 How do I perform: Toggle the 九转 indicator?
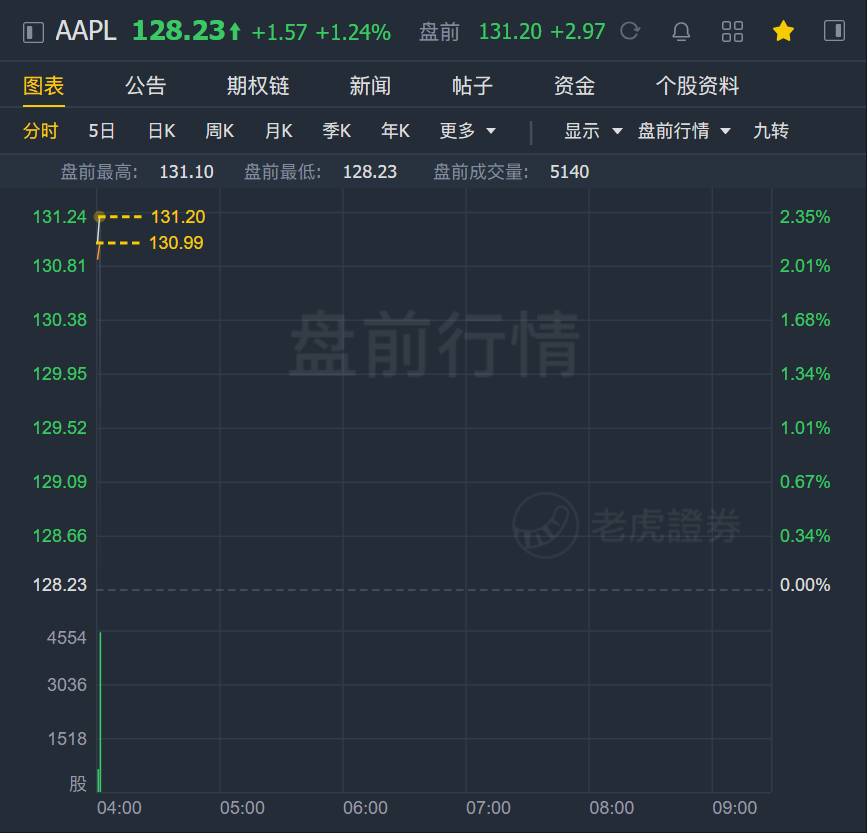tap(771, 131)
